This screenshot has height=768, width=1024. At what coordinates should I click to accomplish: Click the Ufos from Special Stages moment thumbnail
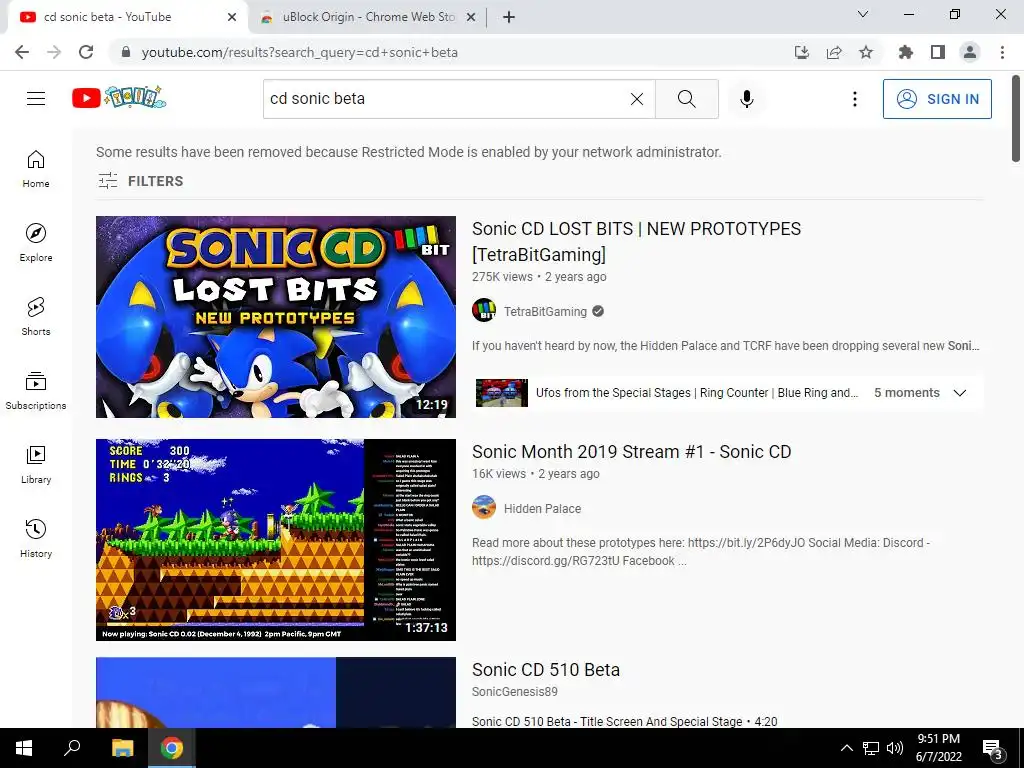pos(502,392)
